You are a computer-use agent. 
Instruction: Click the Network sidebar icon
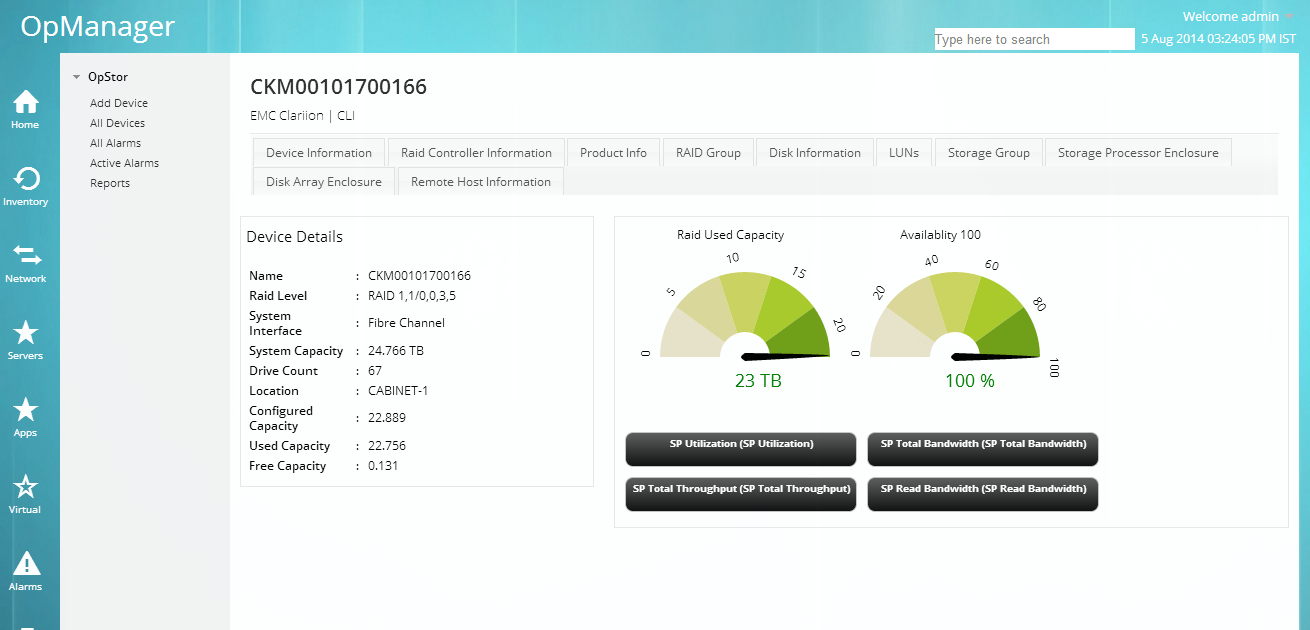tap(27, 262)
